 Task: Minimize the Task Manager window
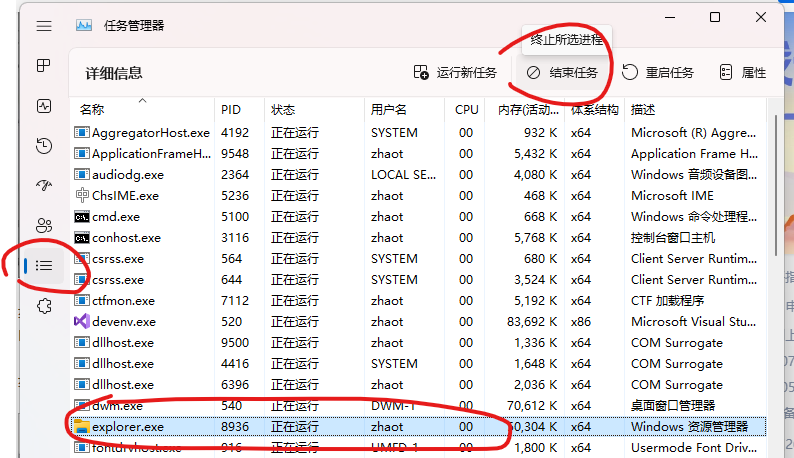coord(670,17)
